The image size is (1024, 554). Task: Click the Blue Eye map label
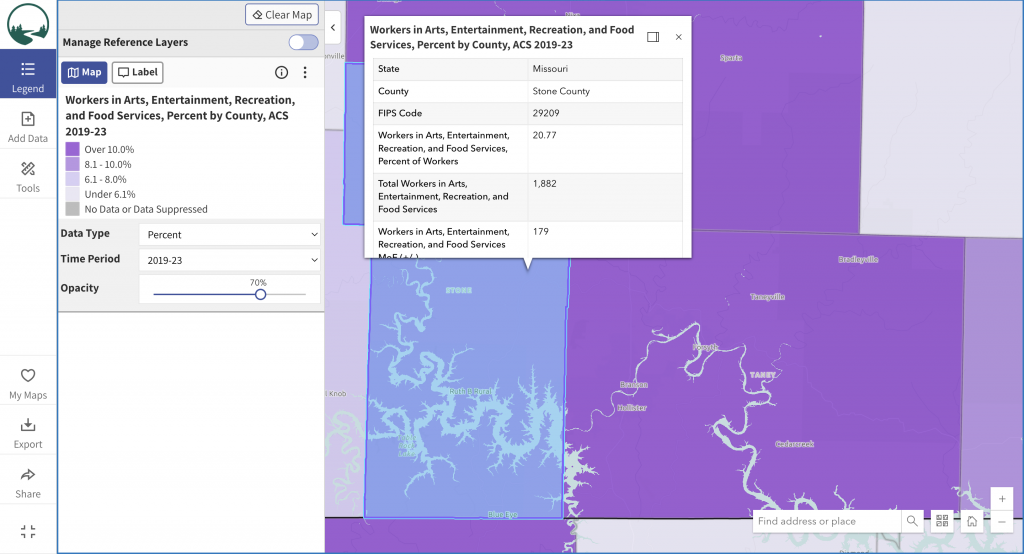[503, 515]
